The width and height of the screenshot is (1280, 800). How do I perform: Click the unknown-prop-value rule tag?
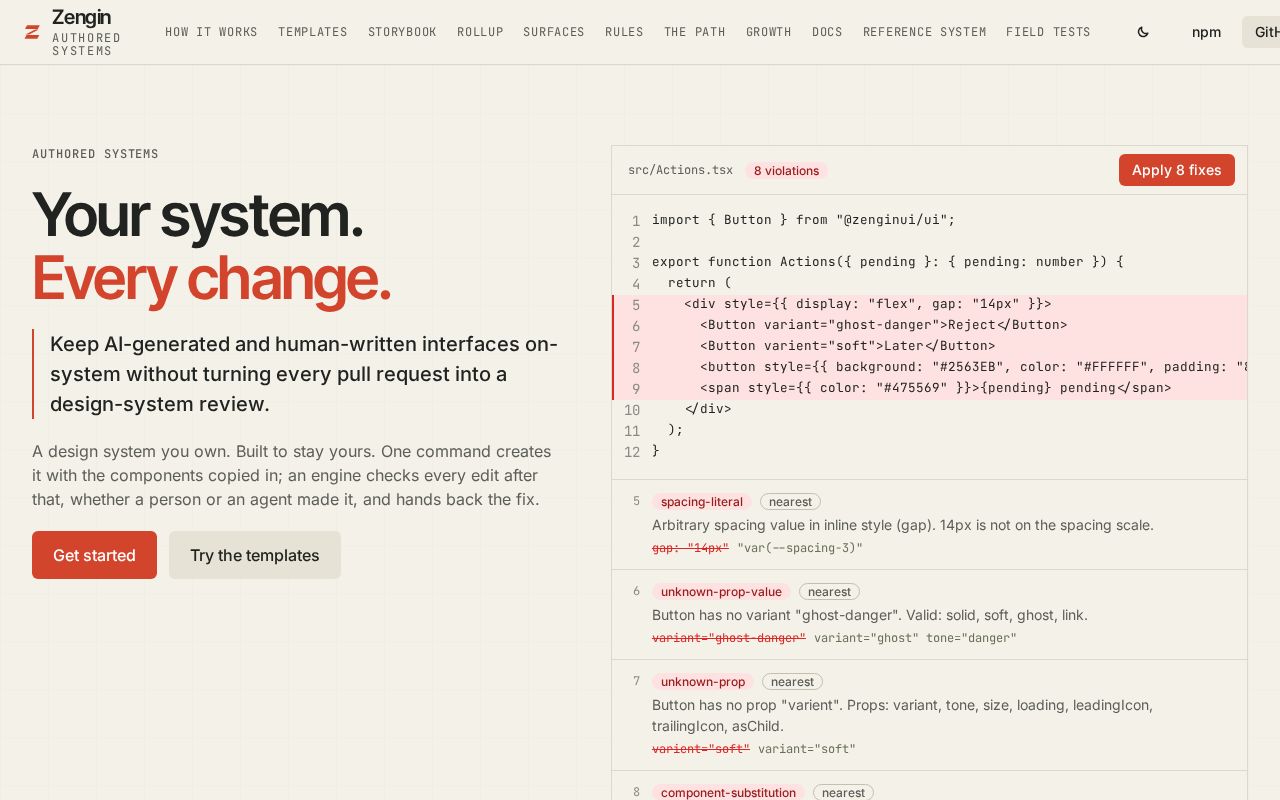click(721, 592)
